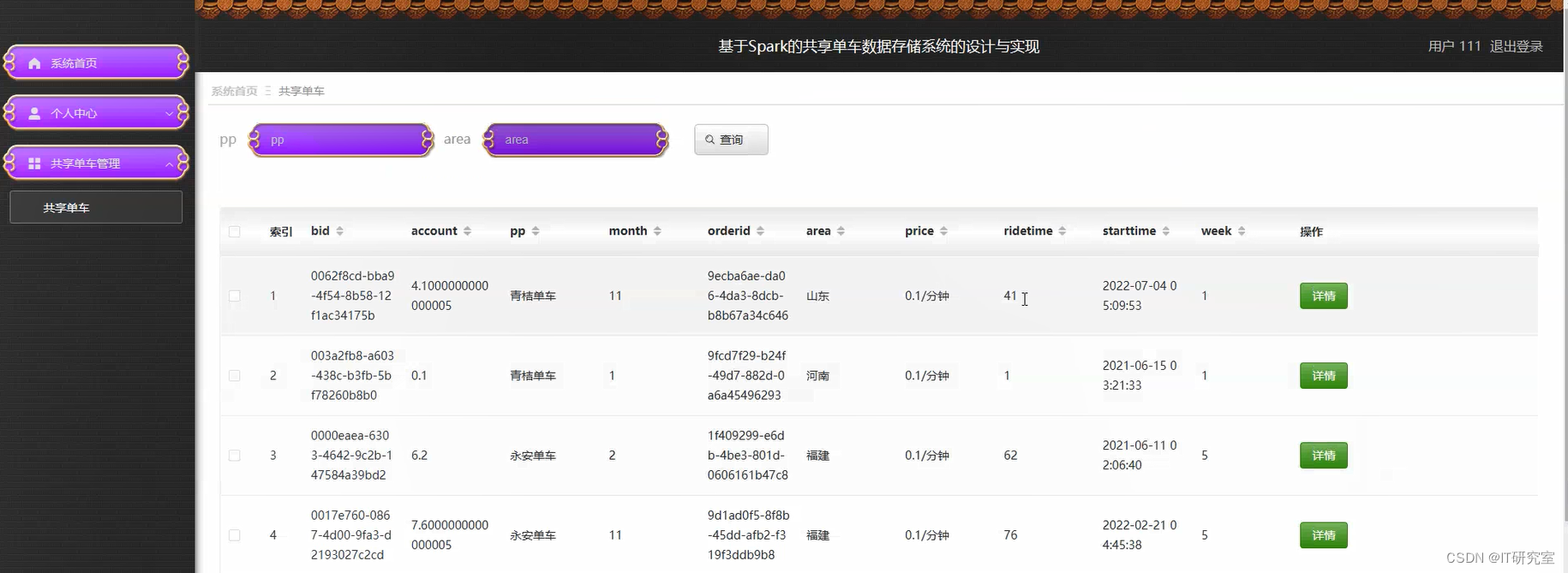This screenshot has height=573, width=1568.
Task: Open 系统首页 in the sidebar
Action: click(x=96, y=63)
